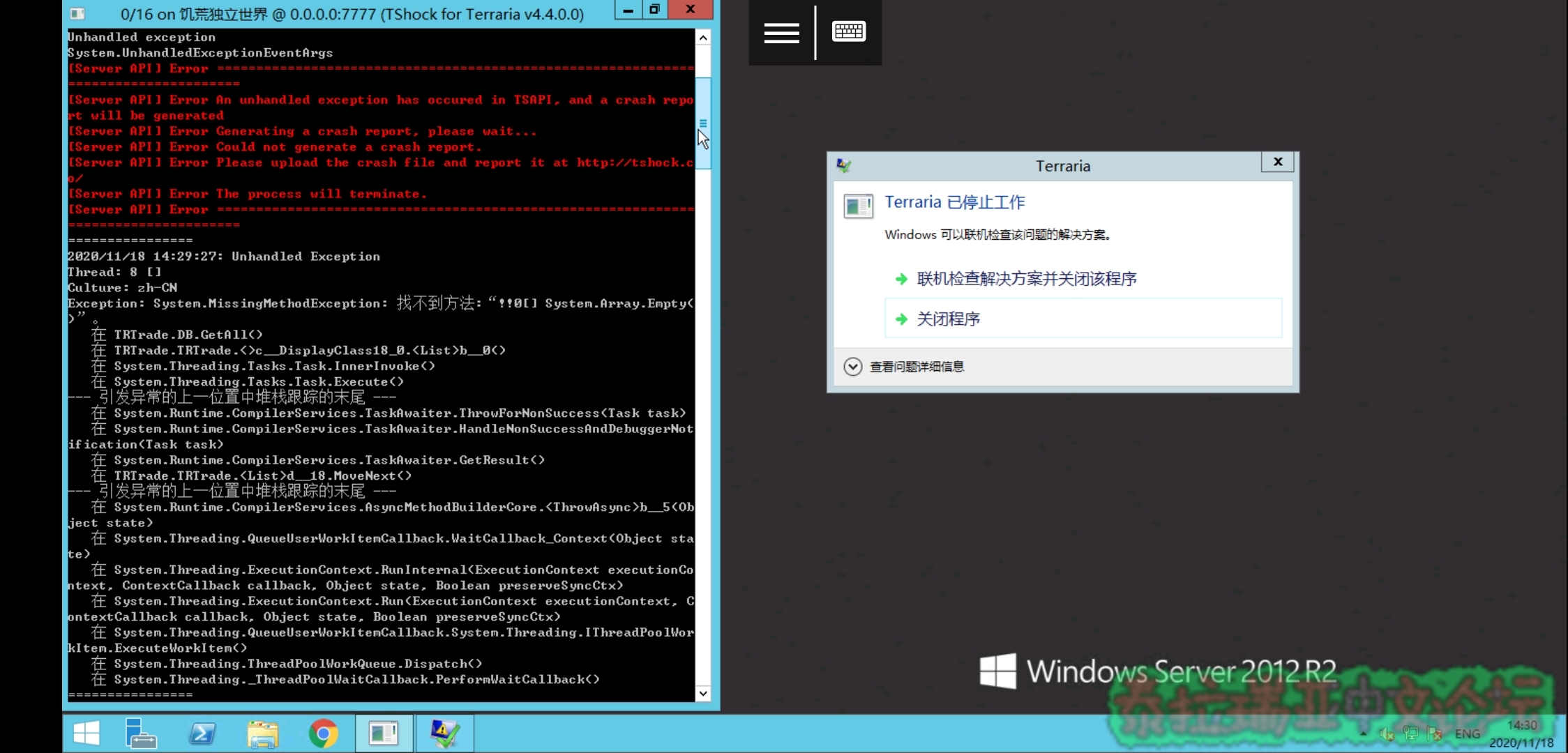Click the 'System.UnhandledExceptionEventArgs' line
This screenshot has height=753, width=1568.
pos(200,53)
